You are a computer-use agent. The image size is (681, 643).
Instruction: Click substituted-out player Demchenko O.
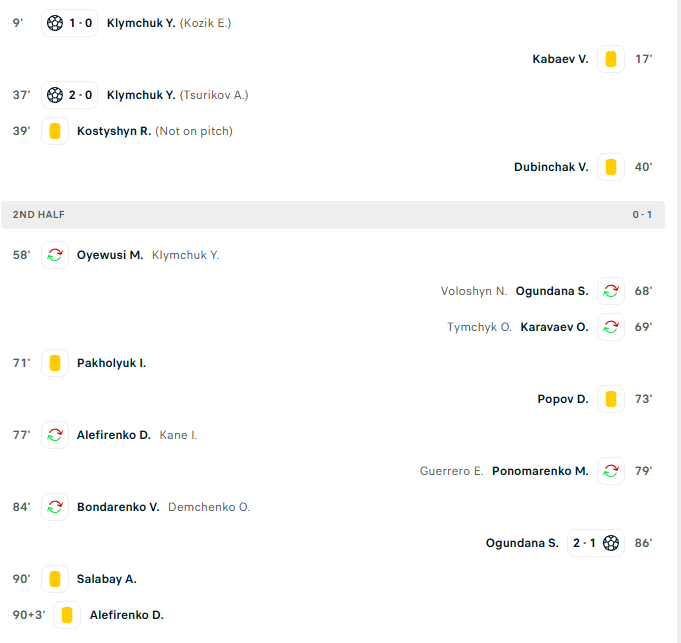point(209,507)
